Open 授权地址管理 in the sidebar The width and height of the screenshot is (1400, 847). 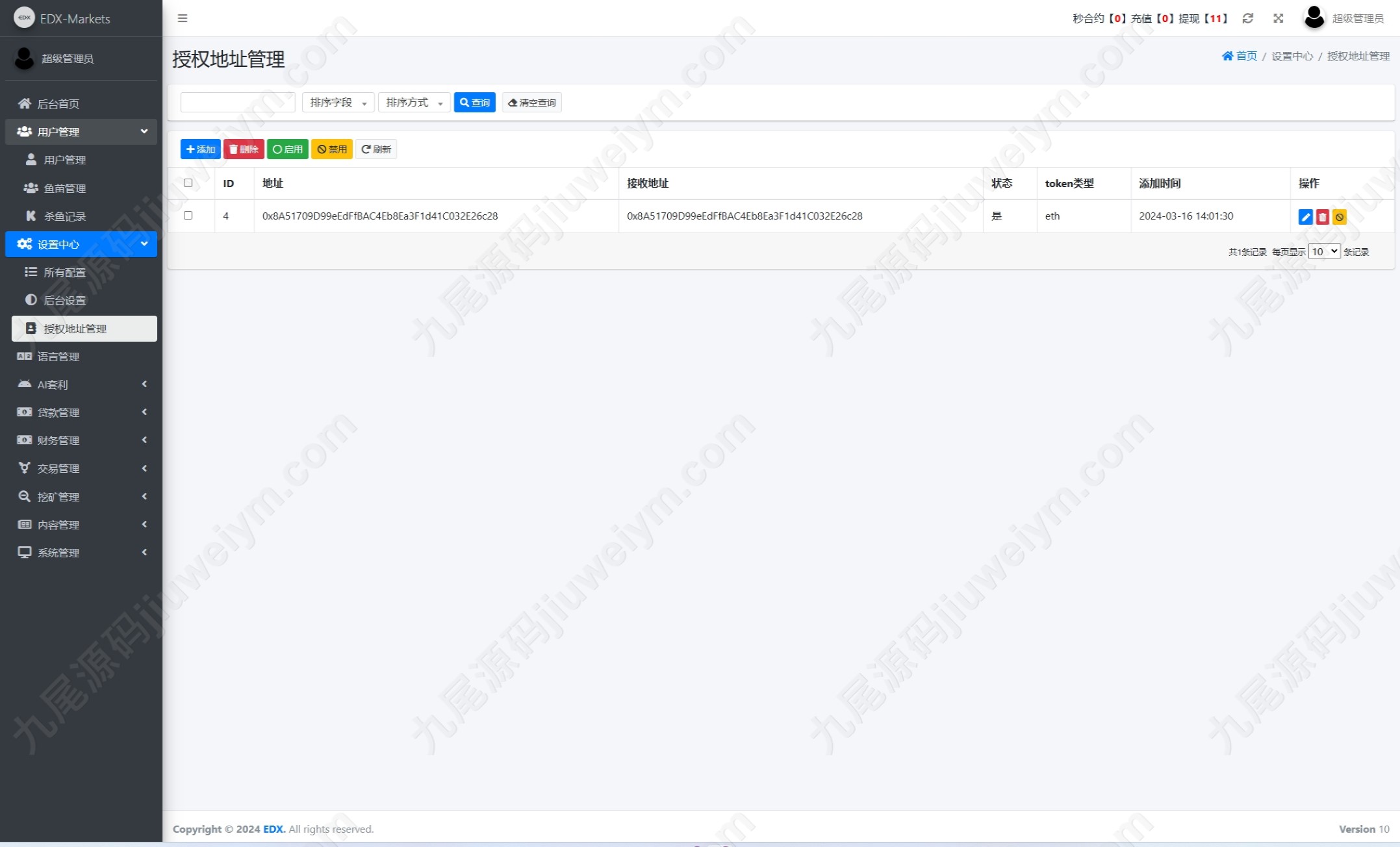(84, 329)
